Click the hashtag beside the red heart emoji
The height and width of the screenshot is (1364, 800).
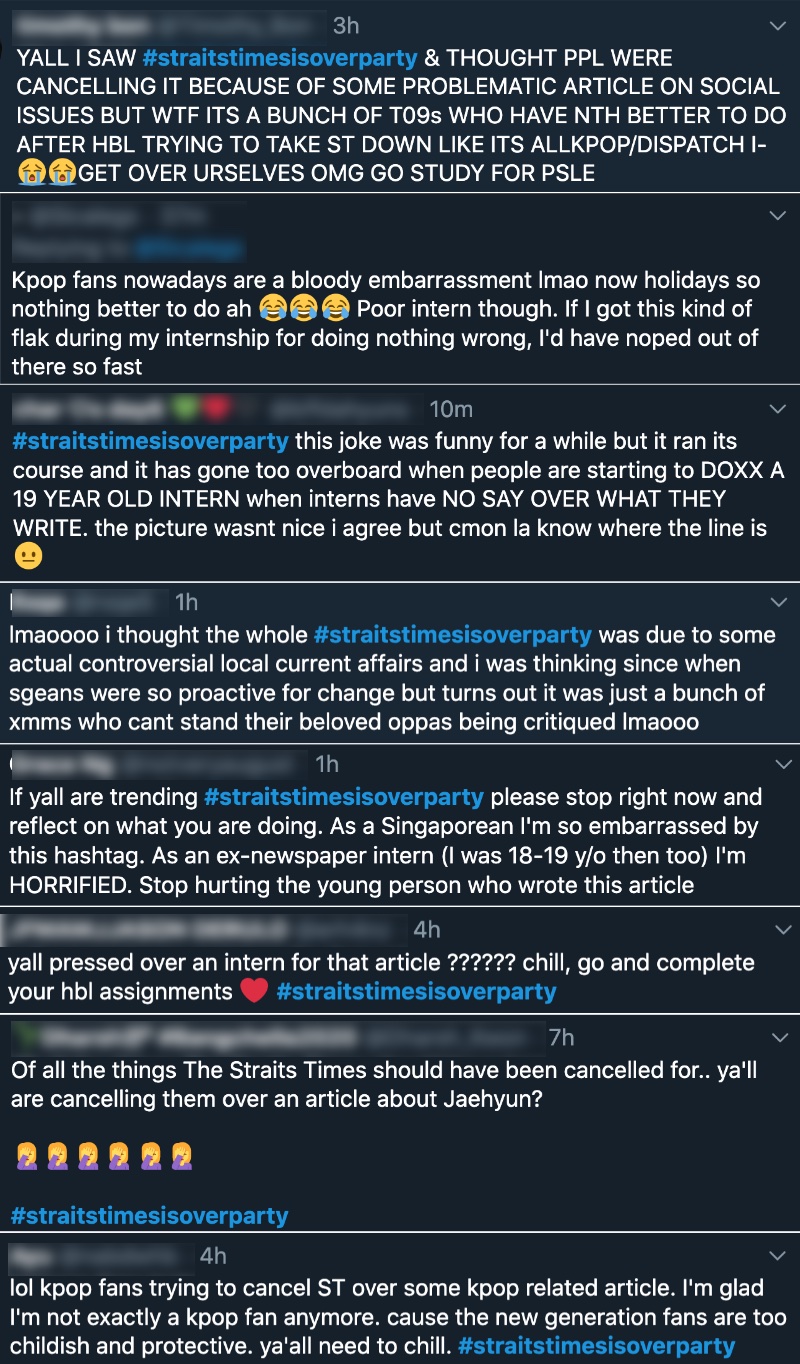point(416,991)
